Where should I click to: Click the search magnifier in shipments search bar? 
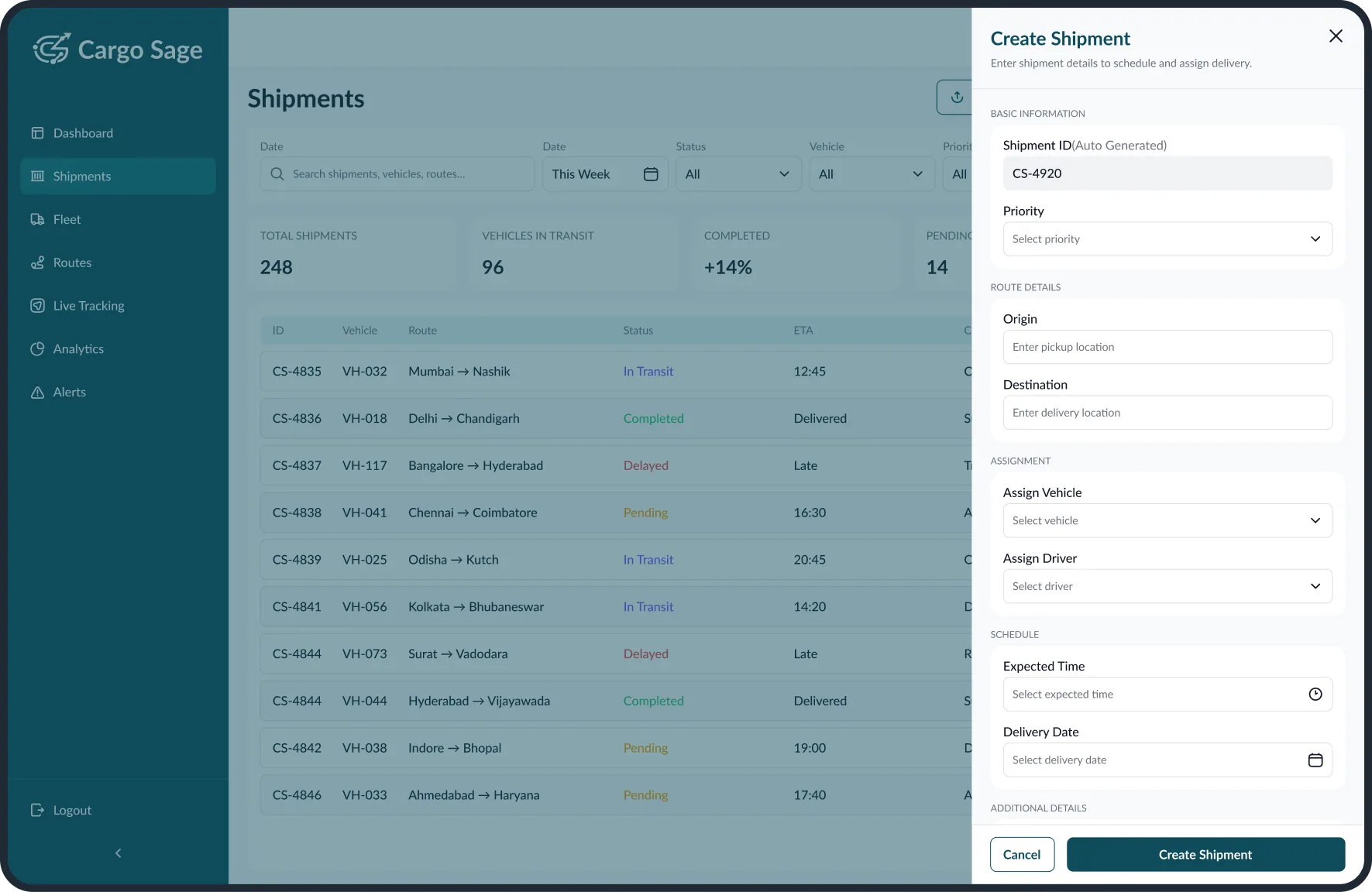point(277,174)
